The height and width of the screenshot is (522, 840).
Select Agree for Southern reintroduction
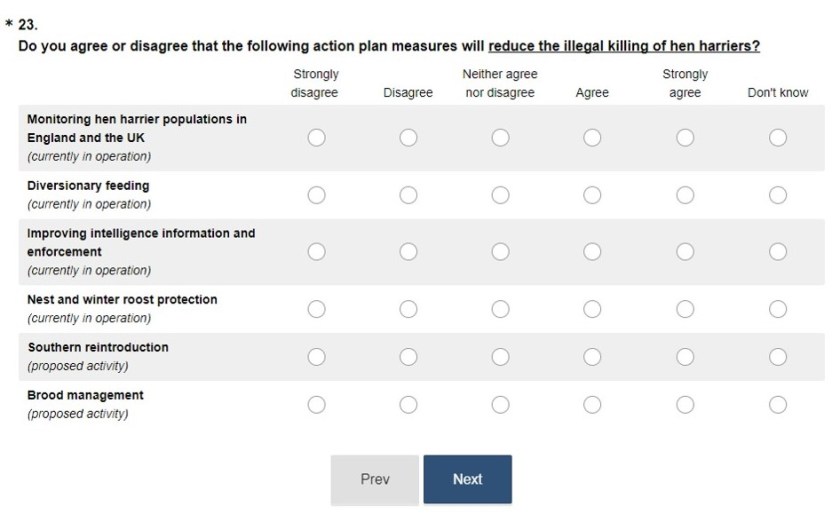(x=592, y=357)
